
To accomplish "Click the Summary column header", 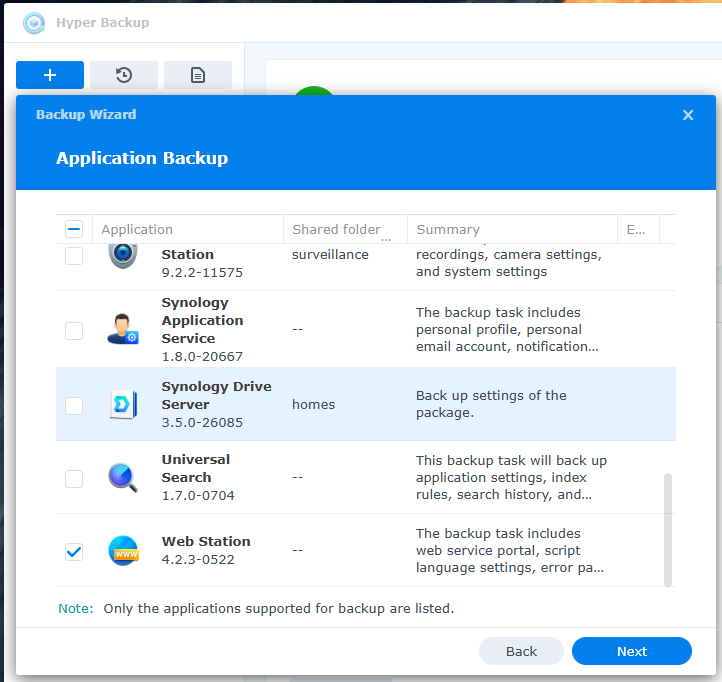I will [512, 229].
